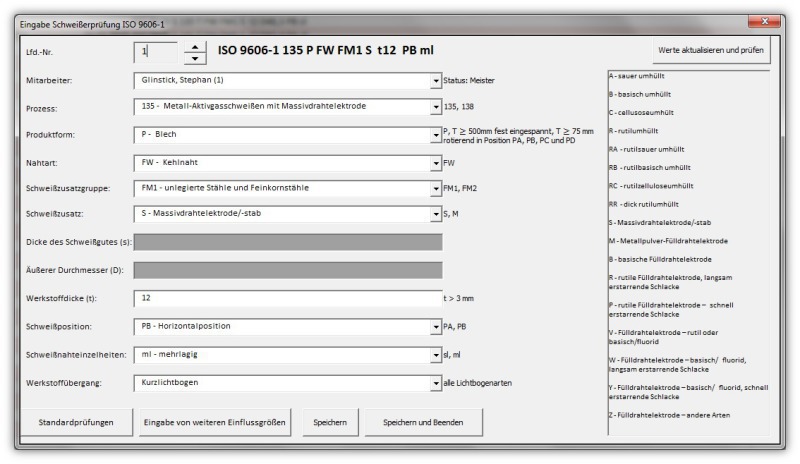800x464 pixels.
Task: Click the Lfd.-Nr. number input field
Action: pyautogui.click(x=155, y=51)
